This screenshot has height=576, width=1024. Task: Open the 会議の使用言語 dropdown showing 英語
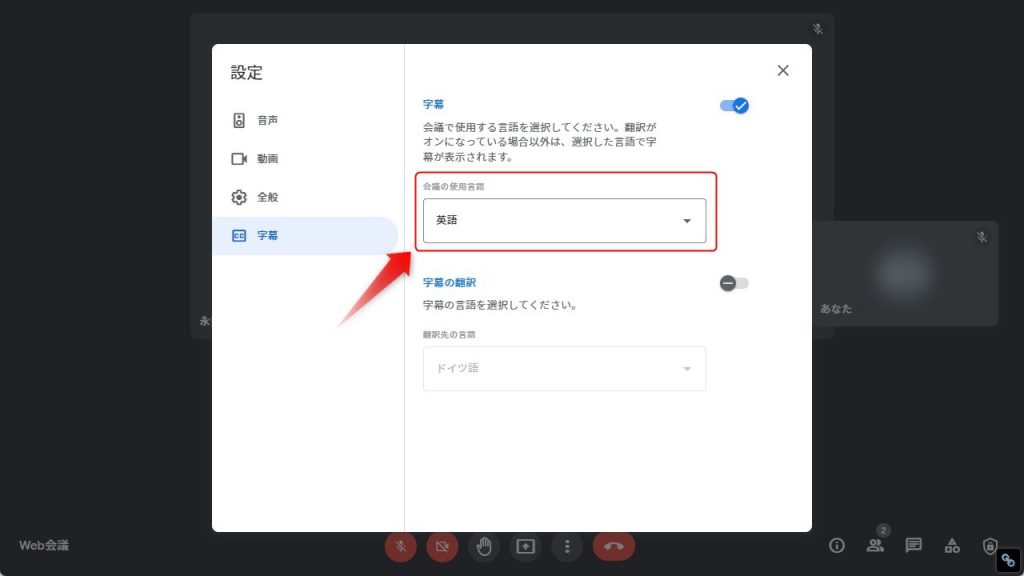564,221
